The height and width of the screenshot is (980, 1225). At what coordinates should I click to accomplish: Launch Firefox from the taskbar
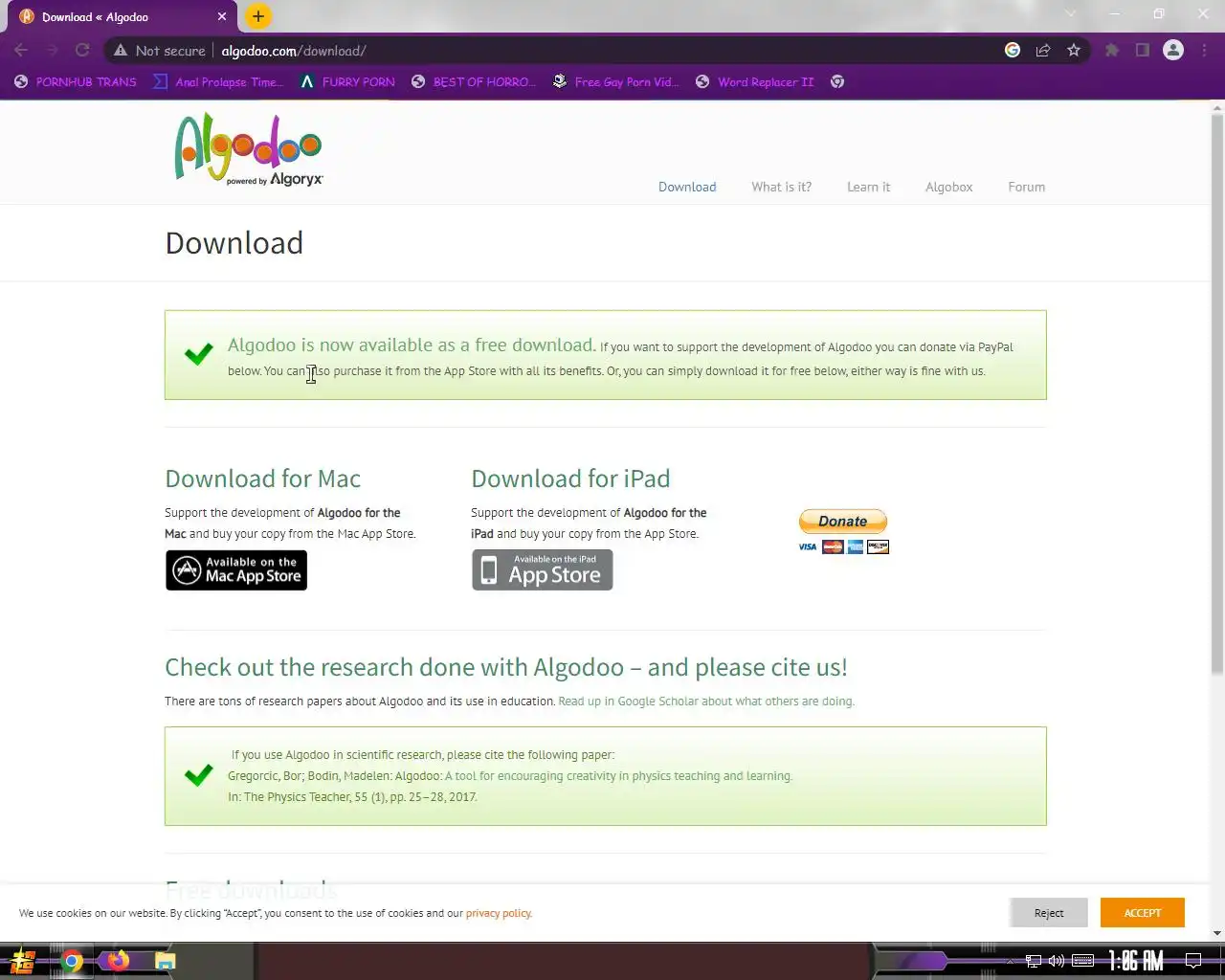pos(119,961)
